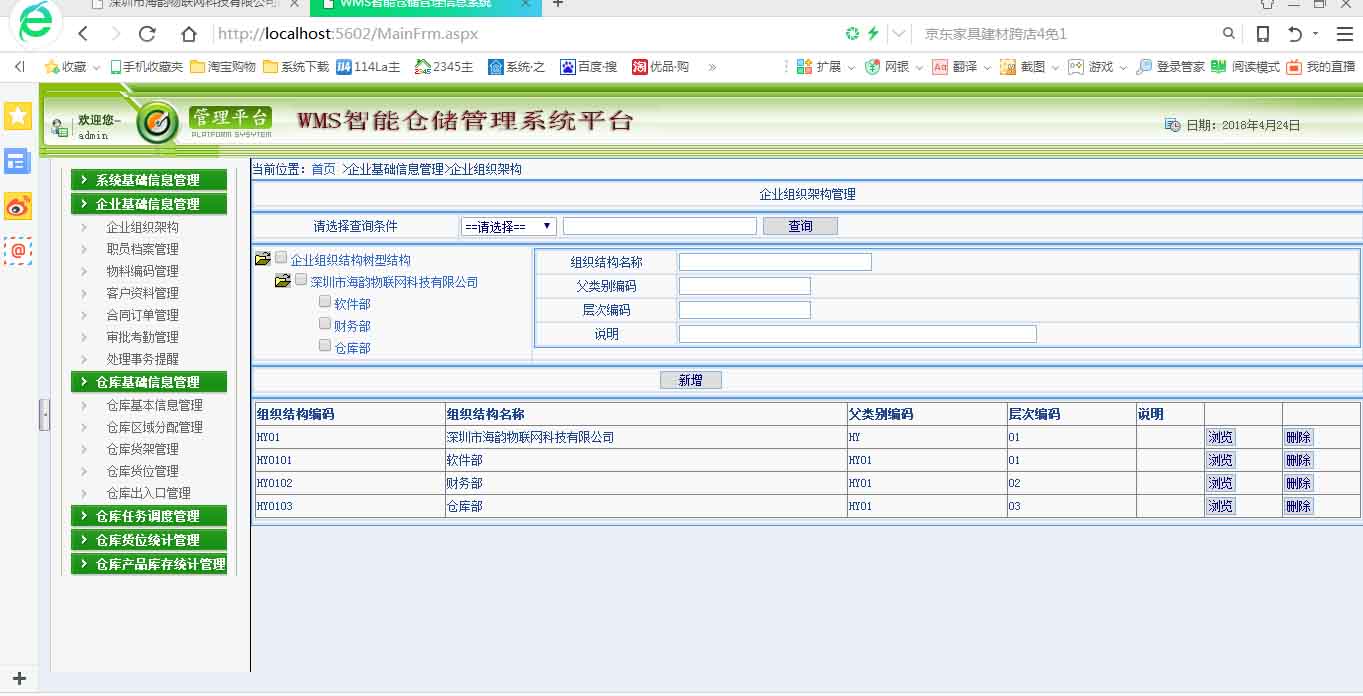
Task: Select 仓库货架管理 menu item
Action: [x=142, y=449]
